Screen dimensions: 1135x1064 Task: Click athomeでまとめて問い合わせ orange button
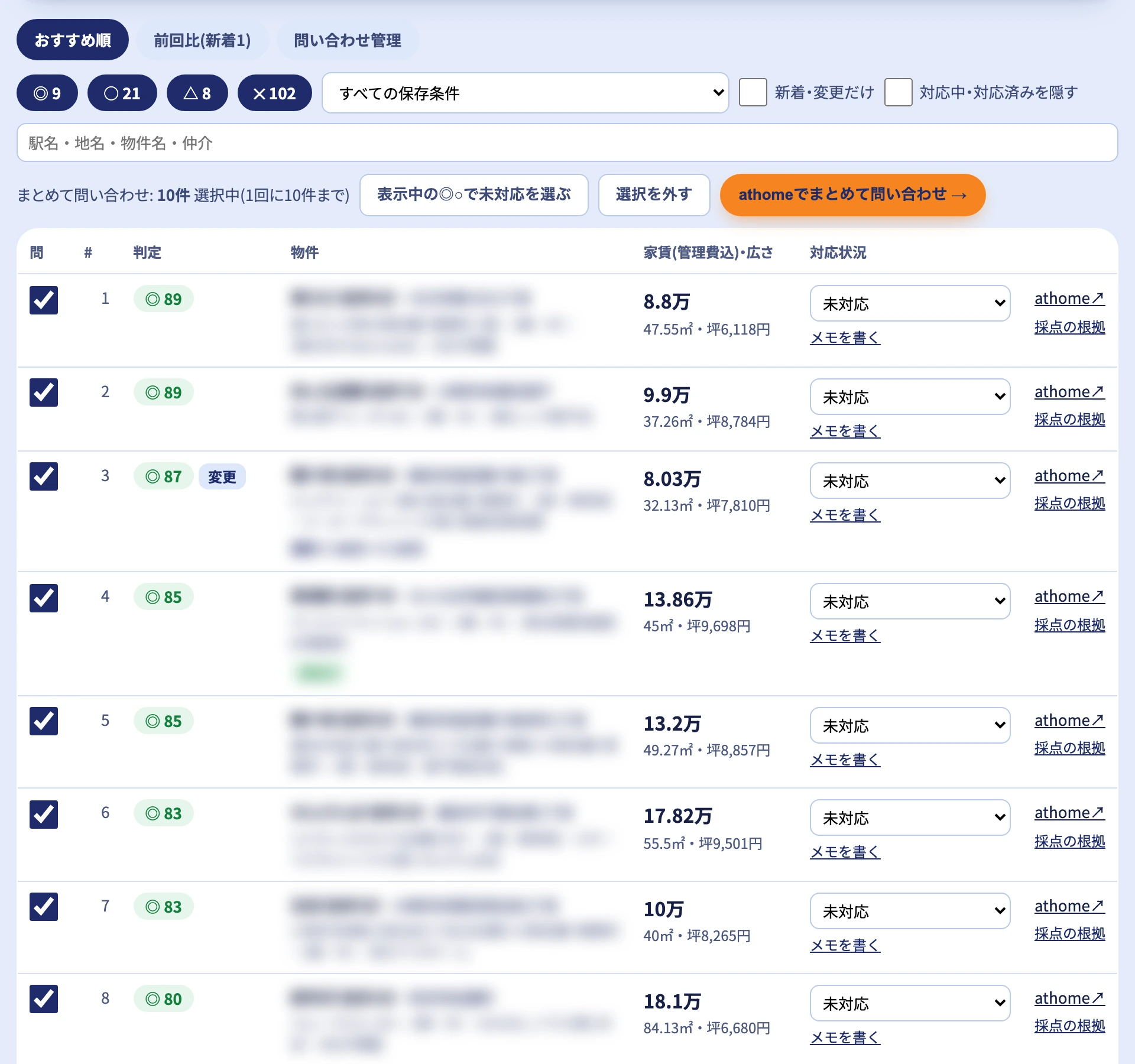[x=852, y=194]
